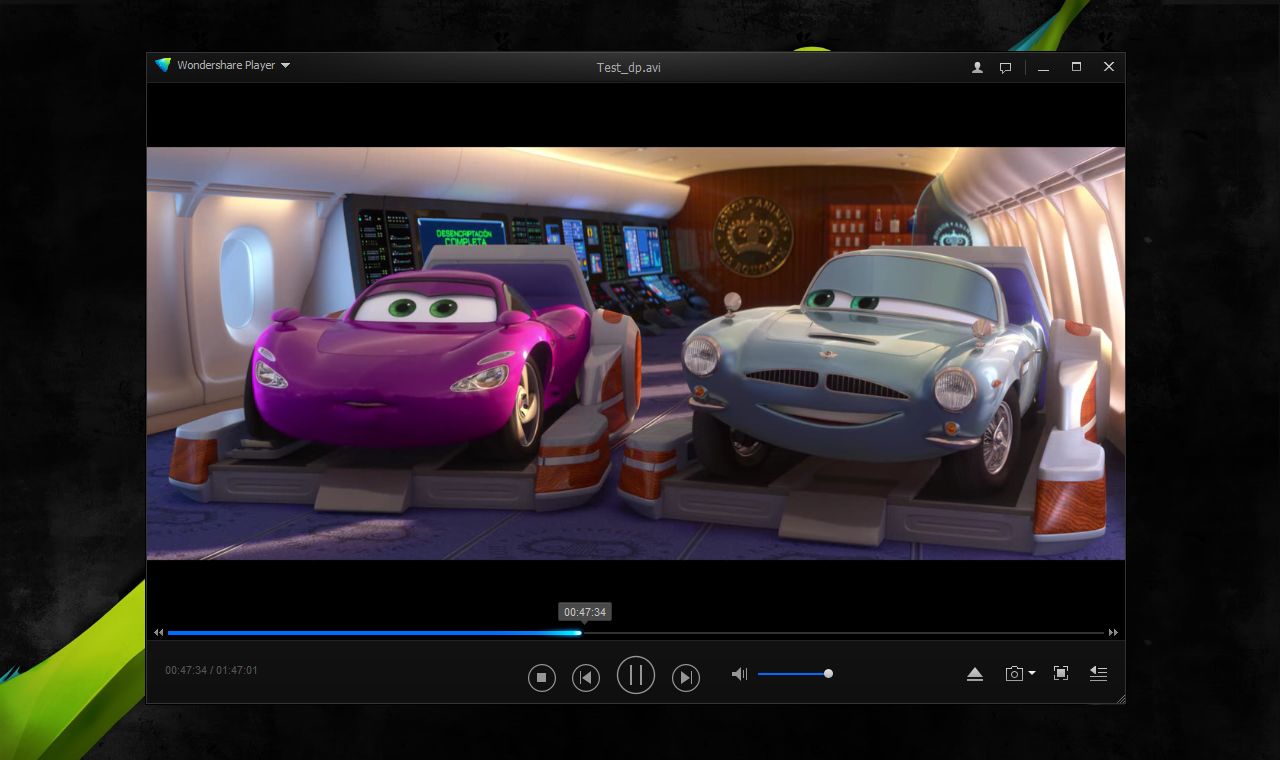Image resolution: width=1280 pixels, height=760 pixels.
Task: Click the fast-forward arrows right of seek bar
Action: (1113, 633)
